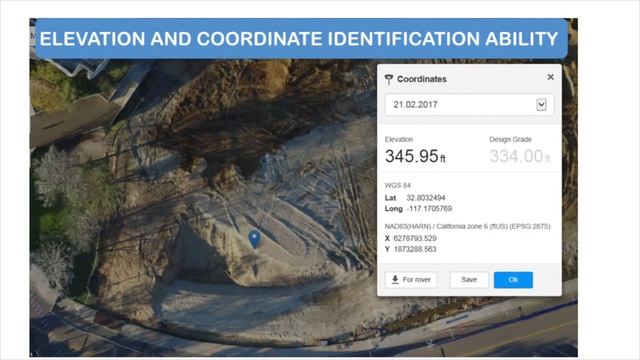Confirm with the blue Ok button

[513, 280]
